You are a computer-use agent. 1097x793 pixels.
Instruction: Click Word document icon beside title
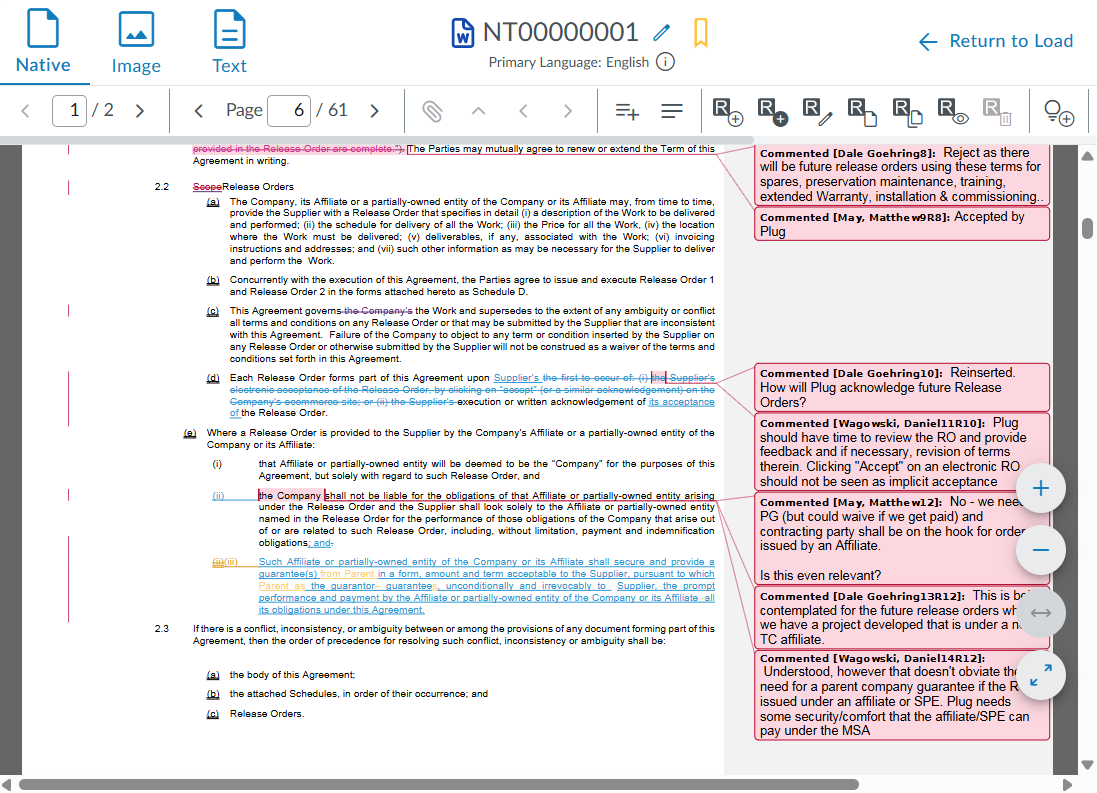pyautogui.click(x=462, y=33)
